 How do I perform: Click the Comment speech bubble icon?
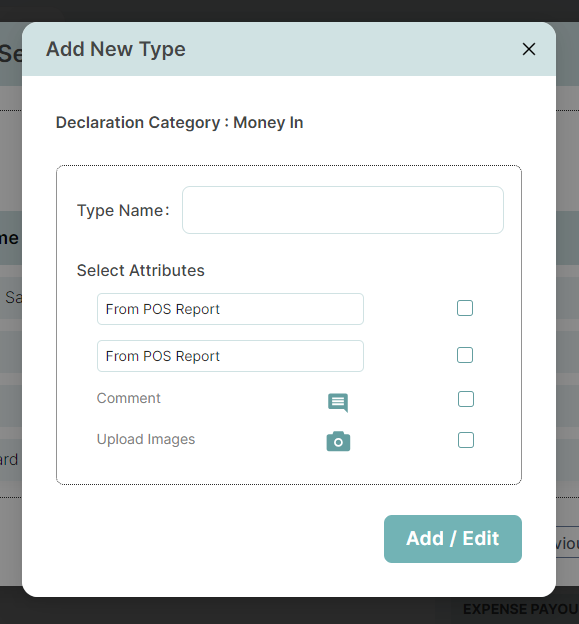pos(338,403)
